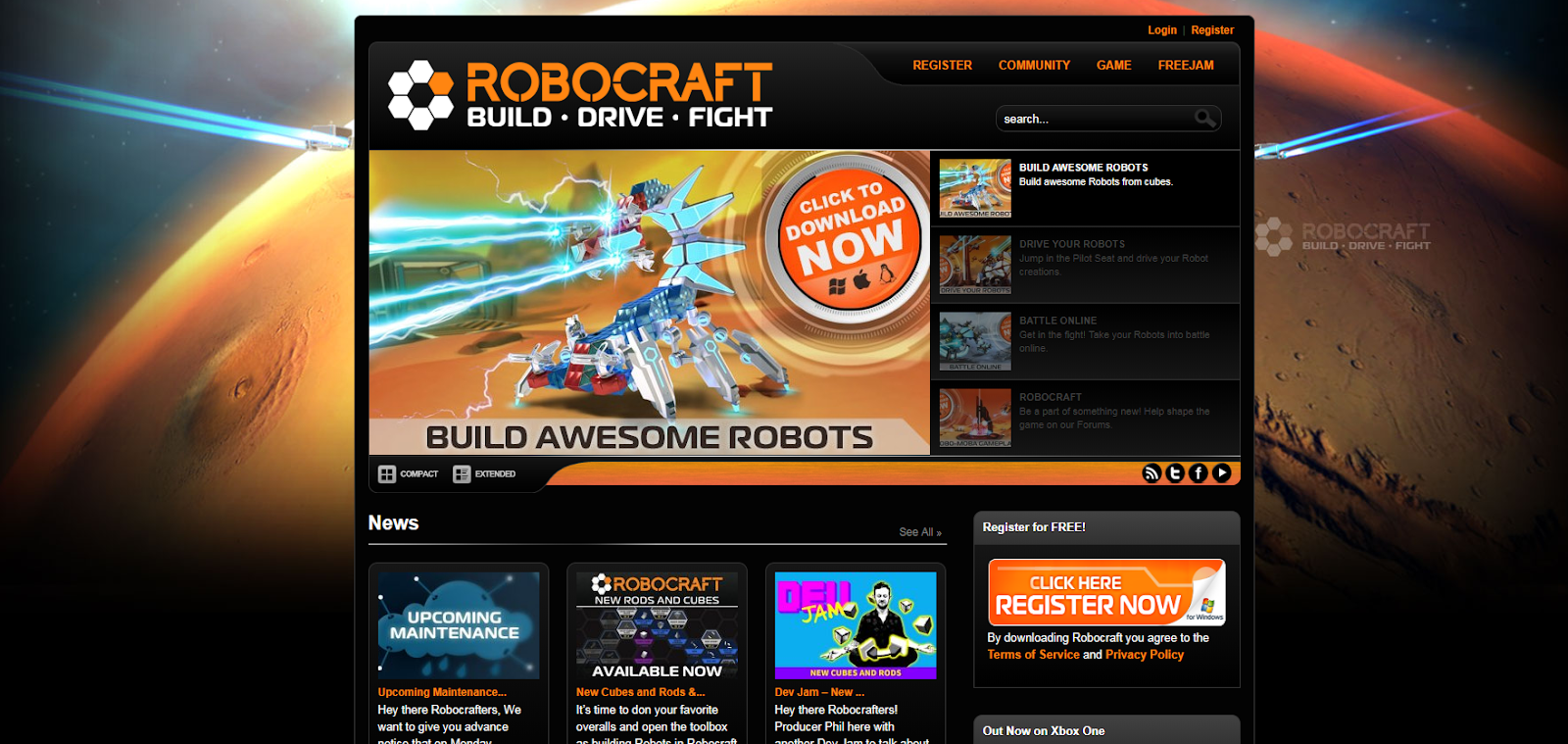This screenshot has height=744, width=1568.
Task: Click the News section heading
Action: tap(393, 523)
